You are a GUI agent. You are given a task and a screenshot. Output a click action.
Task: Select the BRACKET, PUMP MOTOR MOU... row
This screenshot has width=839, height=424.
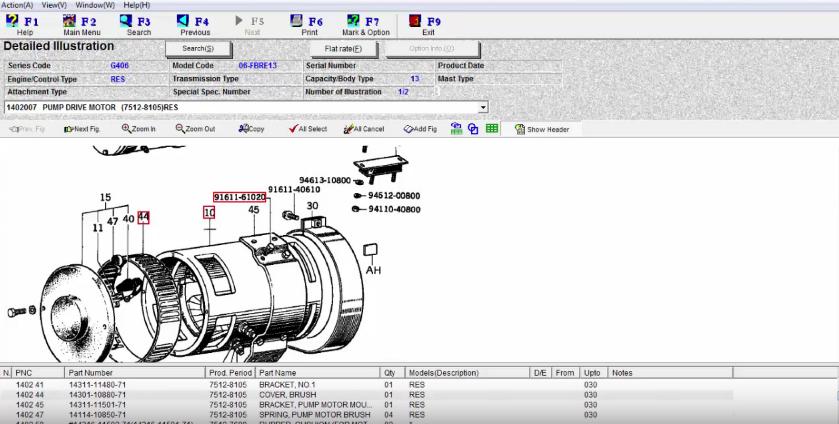367,405
